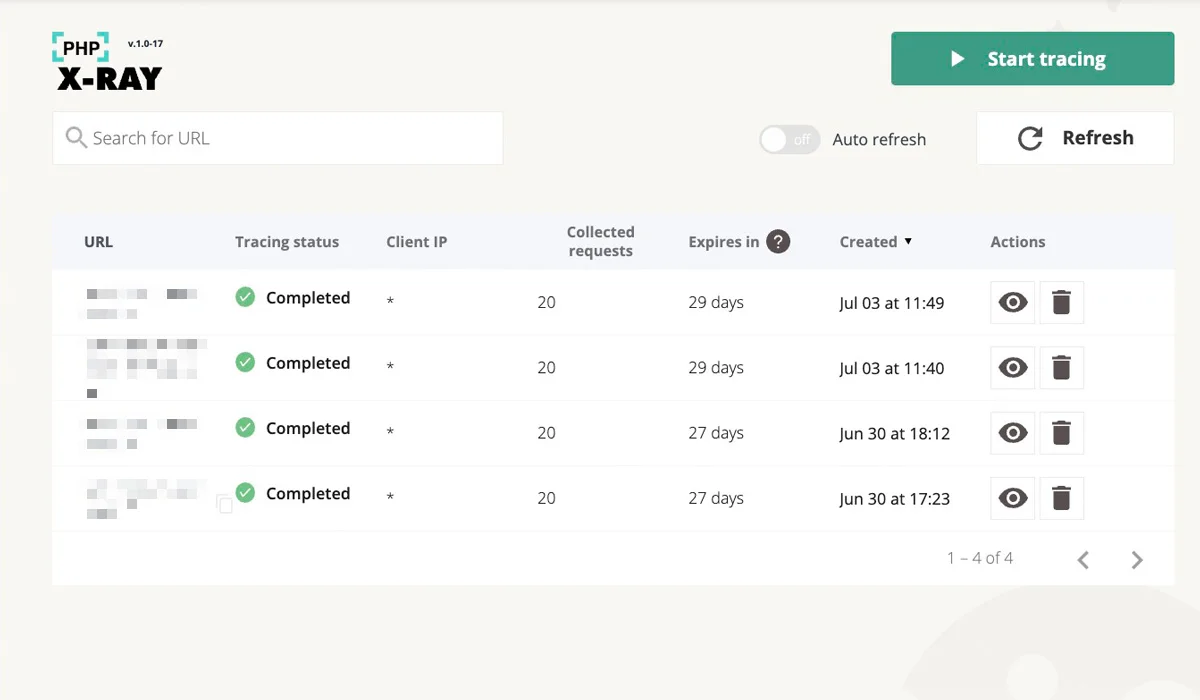Select the Jun 30 at 18:12 date cell
The image size is (1200, 700).
coord(894,433)
